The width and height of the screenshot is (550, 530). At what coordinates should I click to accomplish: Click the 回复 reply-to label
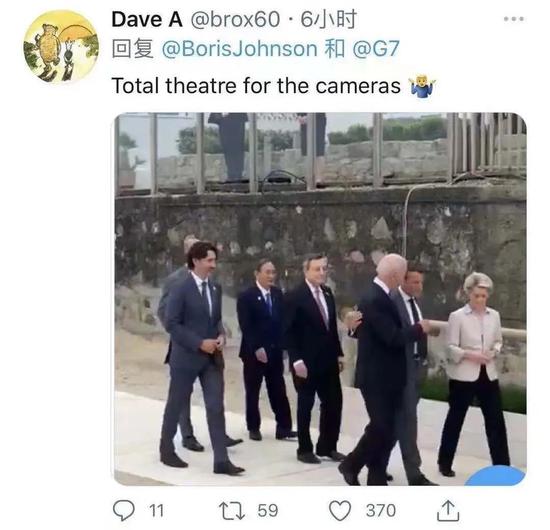click(133, 49)
